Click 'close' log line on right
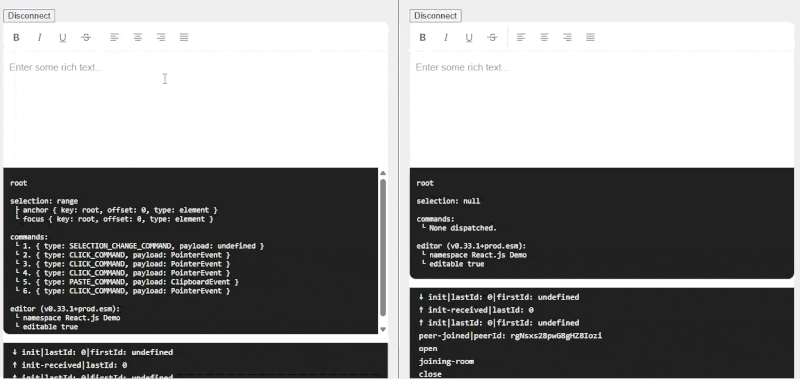Viewport: 800px width, 385px height. tap(430, 374)
